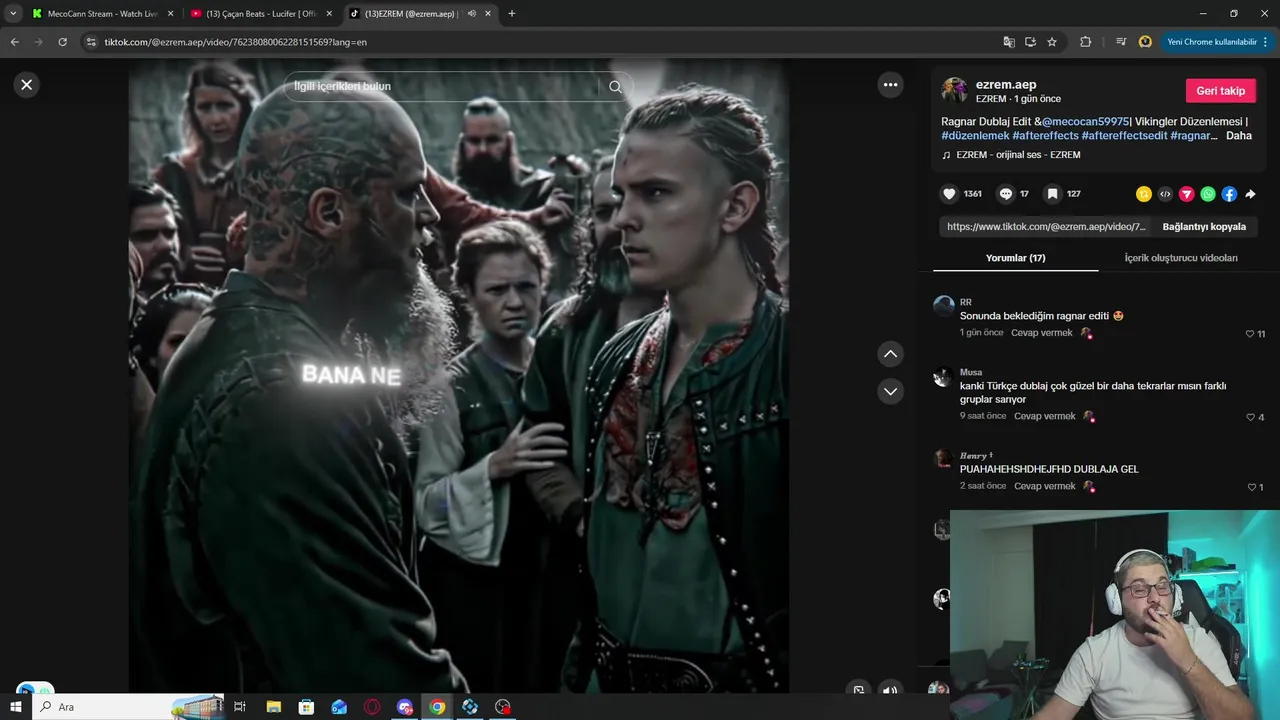Open Chrome extensions puzzle icon

(x=1085, y=42)
